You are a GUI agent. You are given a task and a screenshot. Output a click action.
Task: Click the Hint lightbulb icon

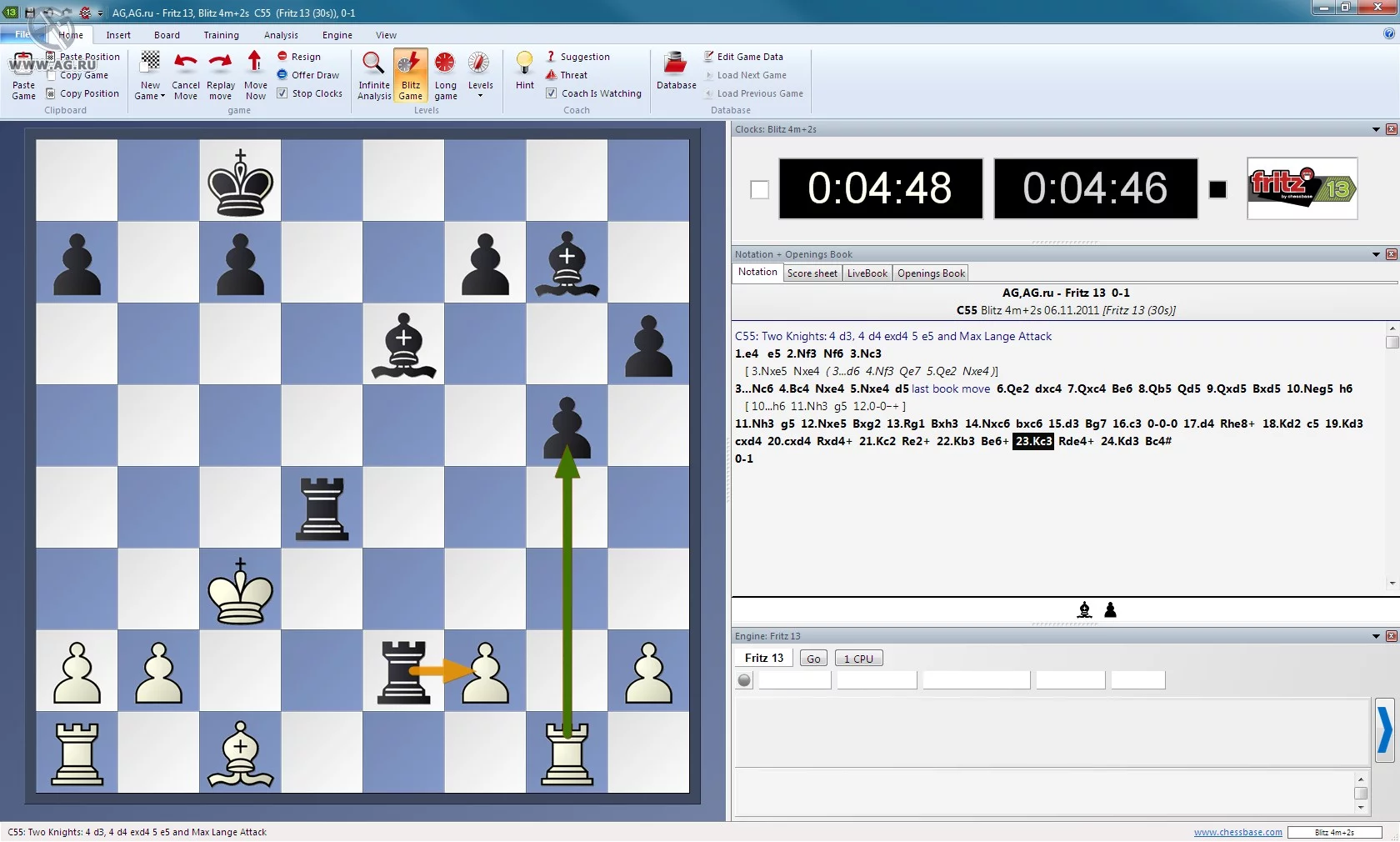[x=524, y=63]
